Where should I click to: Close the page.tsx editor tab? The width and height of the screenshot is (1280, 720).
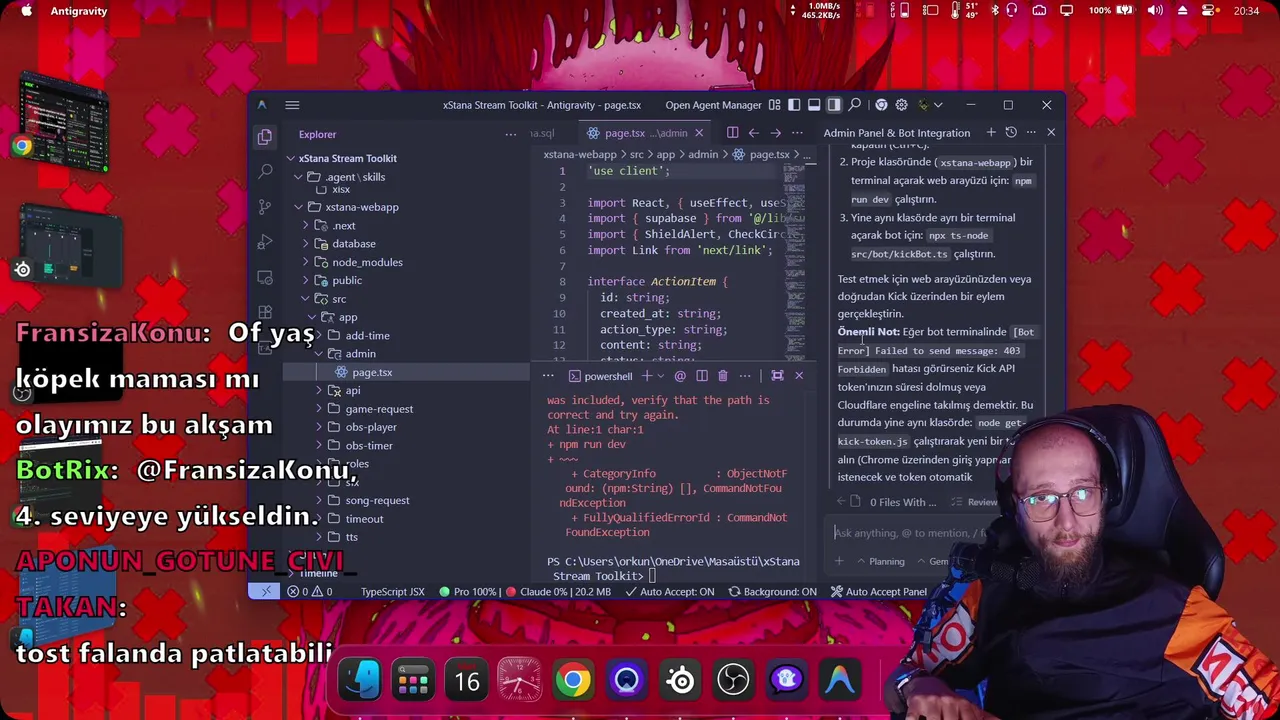(699, 133)
